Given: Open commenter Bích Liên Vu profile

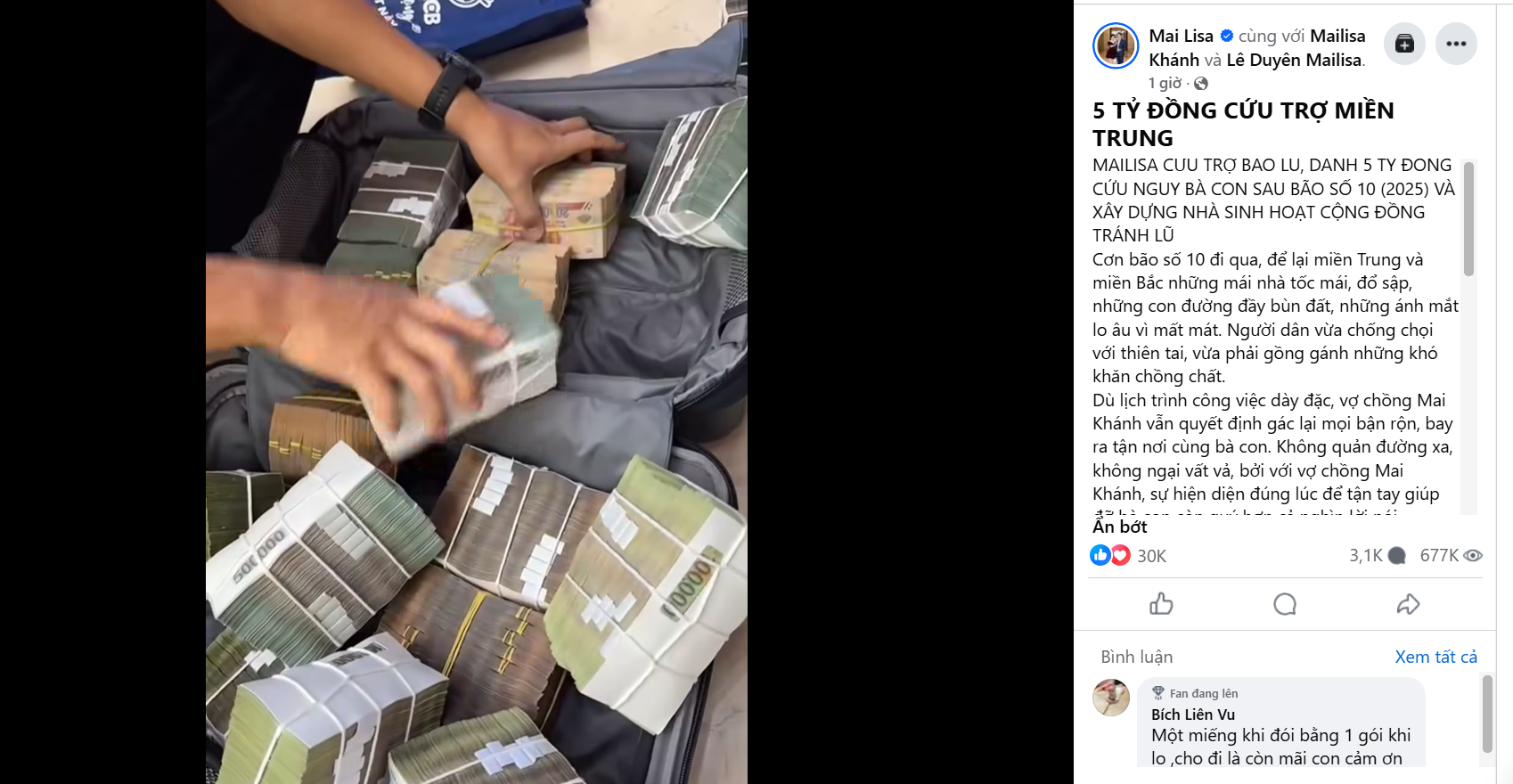Looking at the screenshot, I should pos(1193,715).
